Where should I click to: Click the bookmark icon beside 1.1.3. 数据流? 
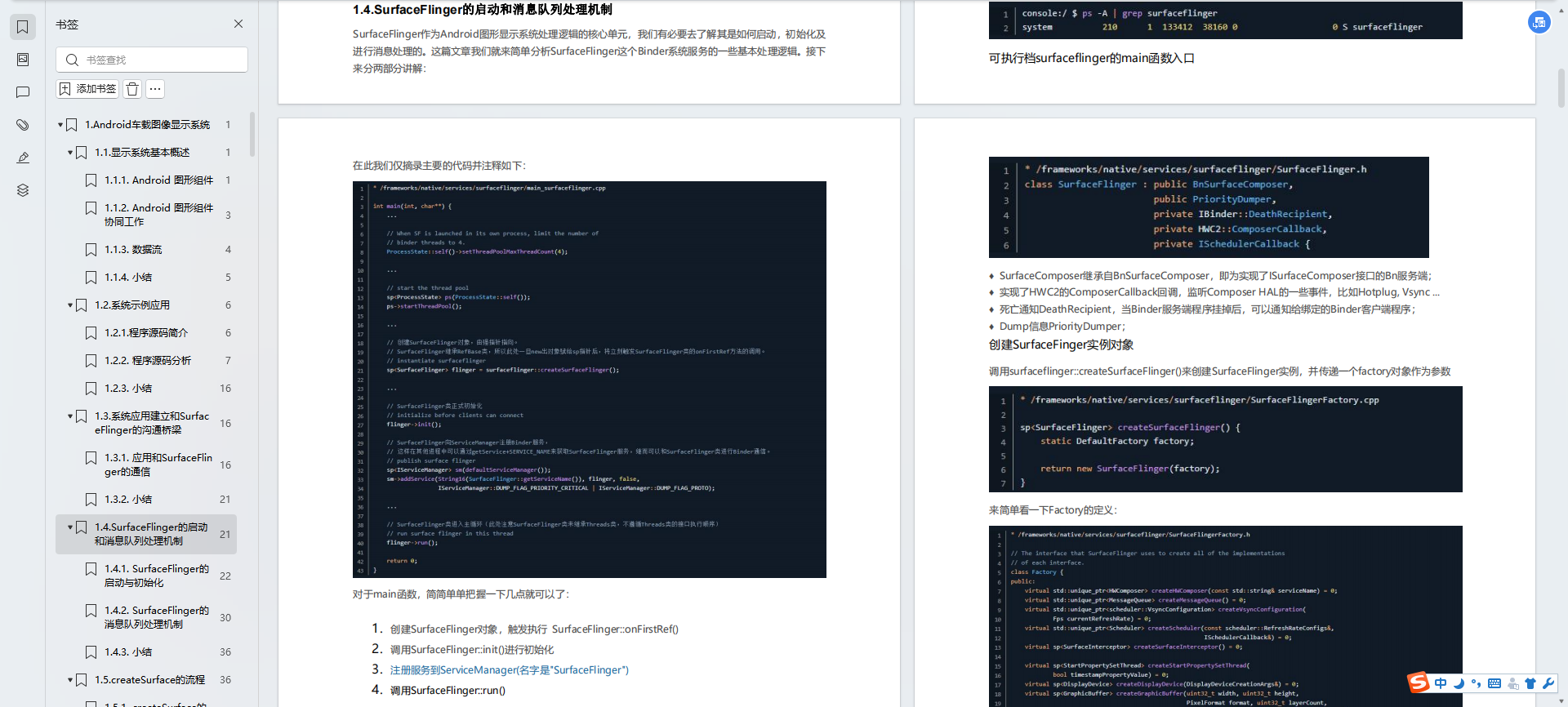(x=91, y=250)
